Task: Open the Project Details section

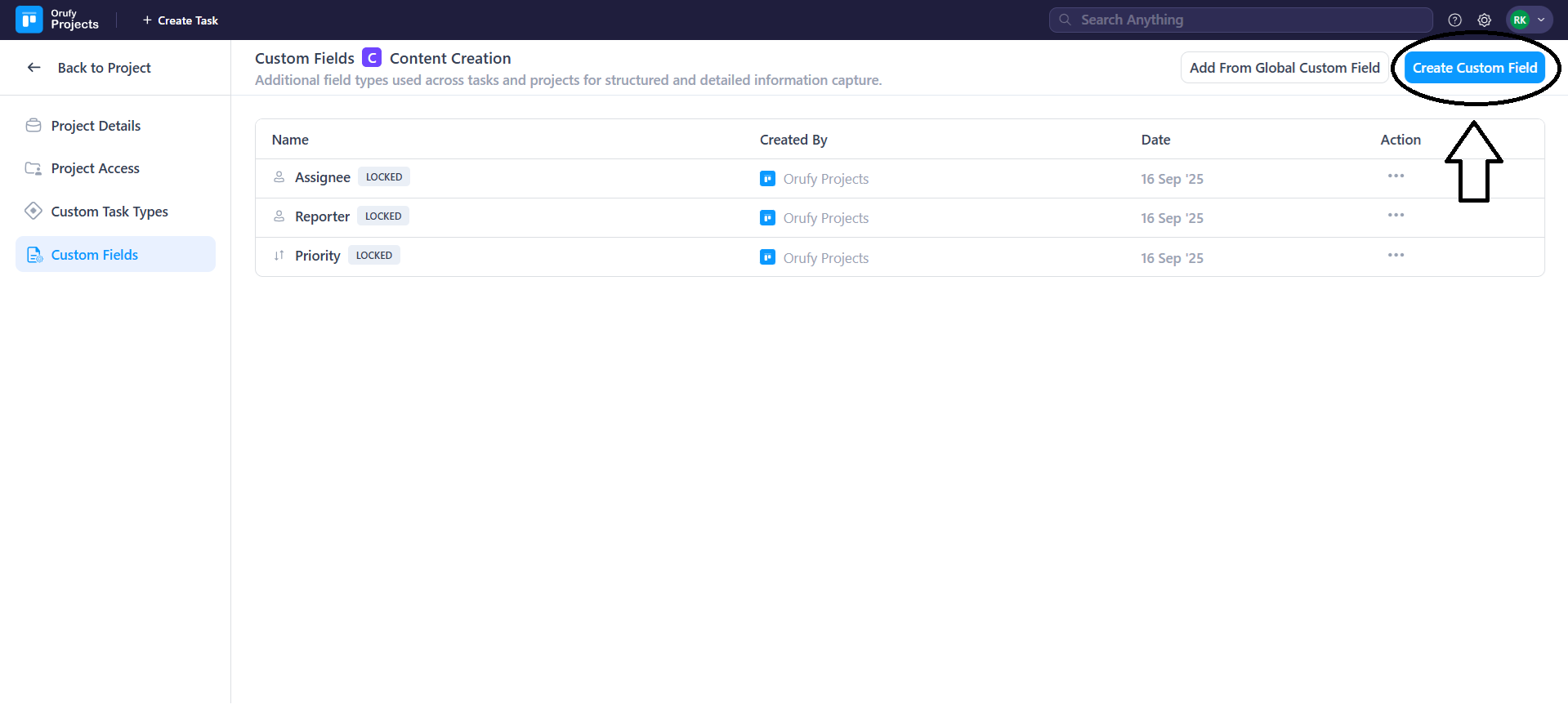Action: click(x=96, y=126)
